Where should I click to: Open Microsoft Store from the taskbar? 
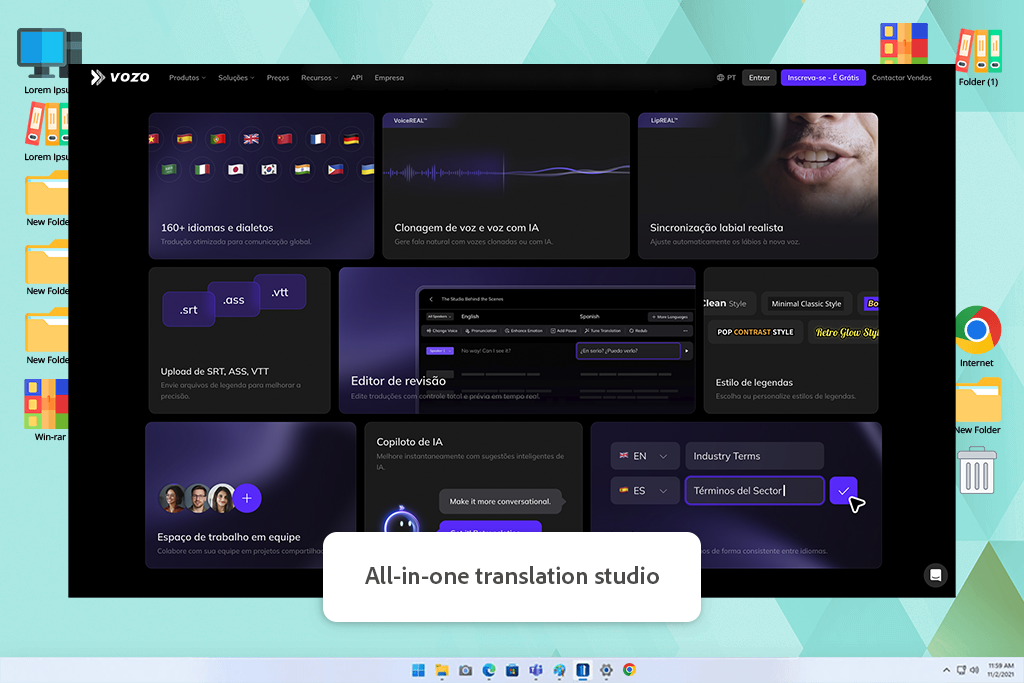[512, 670]
